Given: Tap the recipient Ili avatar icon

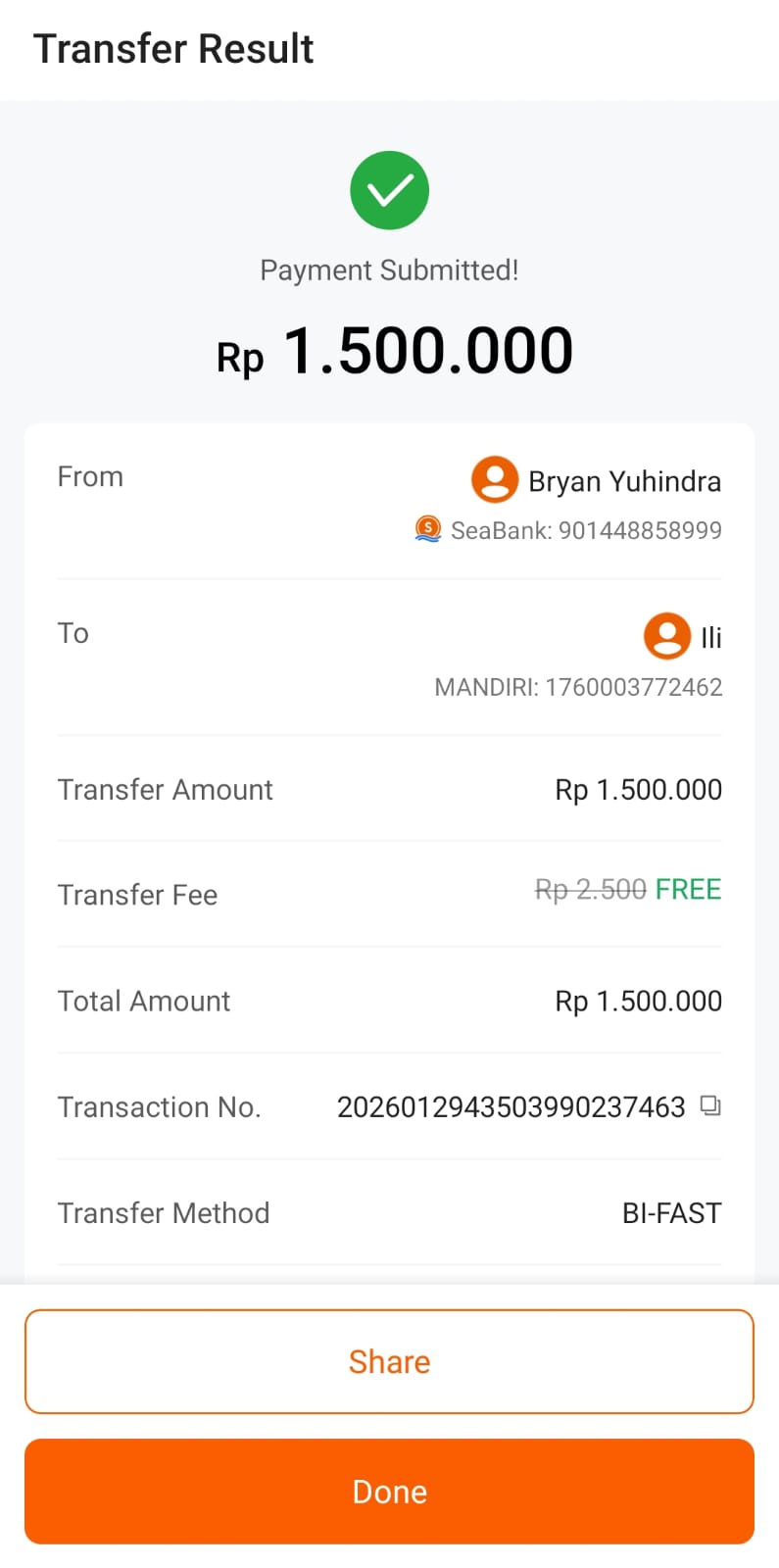Looking at the screenshot, I should pos(666,636).
